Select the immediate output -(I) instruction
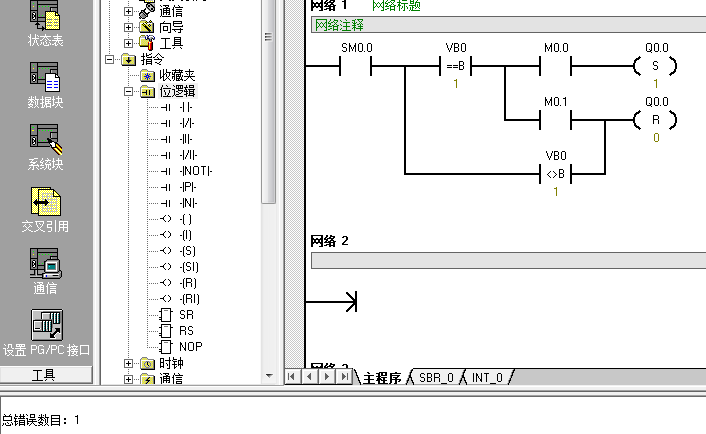Viewport: 706px width, 434px height. [x=186, y=235]
